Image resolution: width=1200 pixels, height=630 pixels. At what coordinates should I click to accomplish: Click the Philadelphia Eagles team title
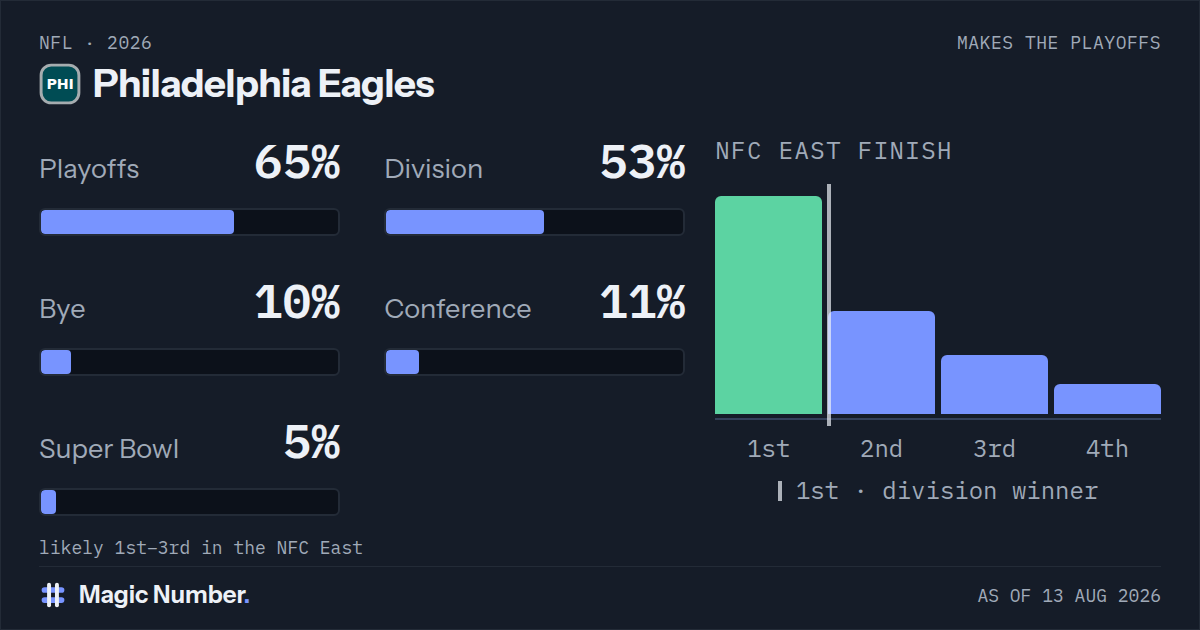pyautogui.click(x=264, y=85)
